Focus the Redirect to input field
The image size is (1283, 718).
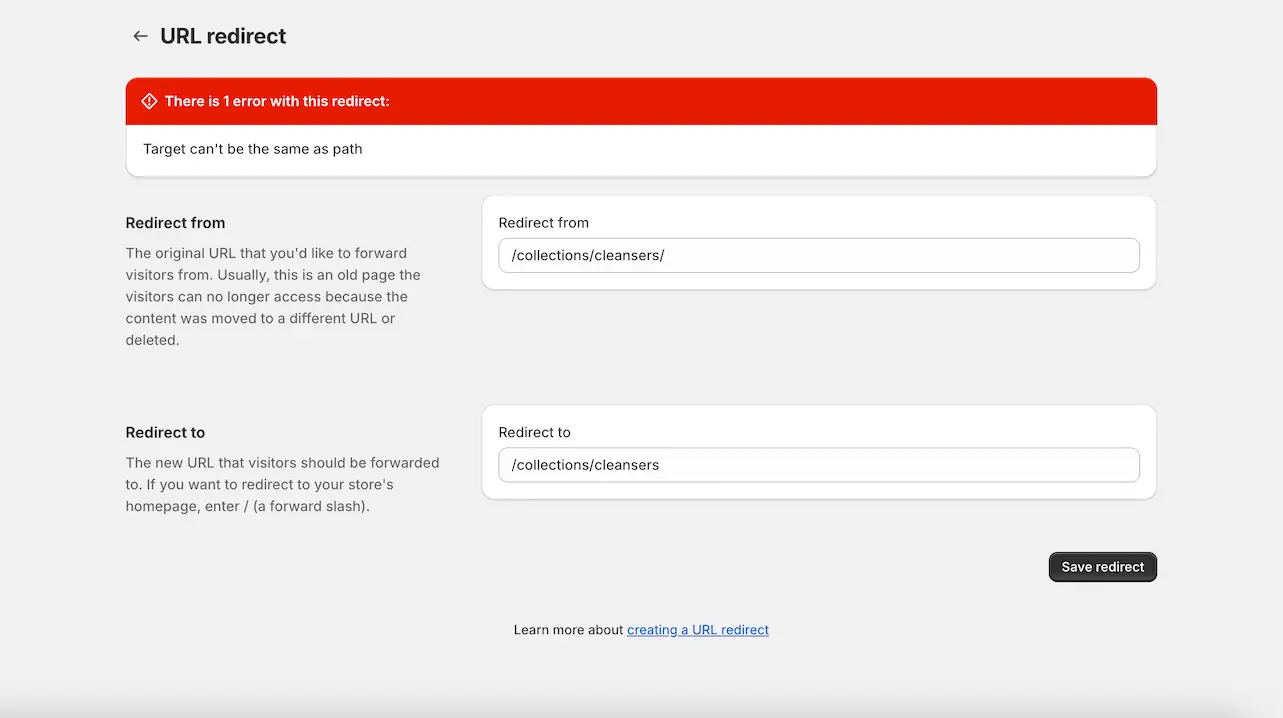click(x=818, y=465)
